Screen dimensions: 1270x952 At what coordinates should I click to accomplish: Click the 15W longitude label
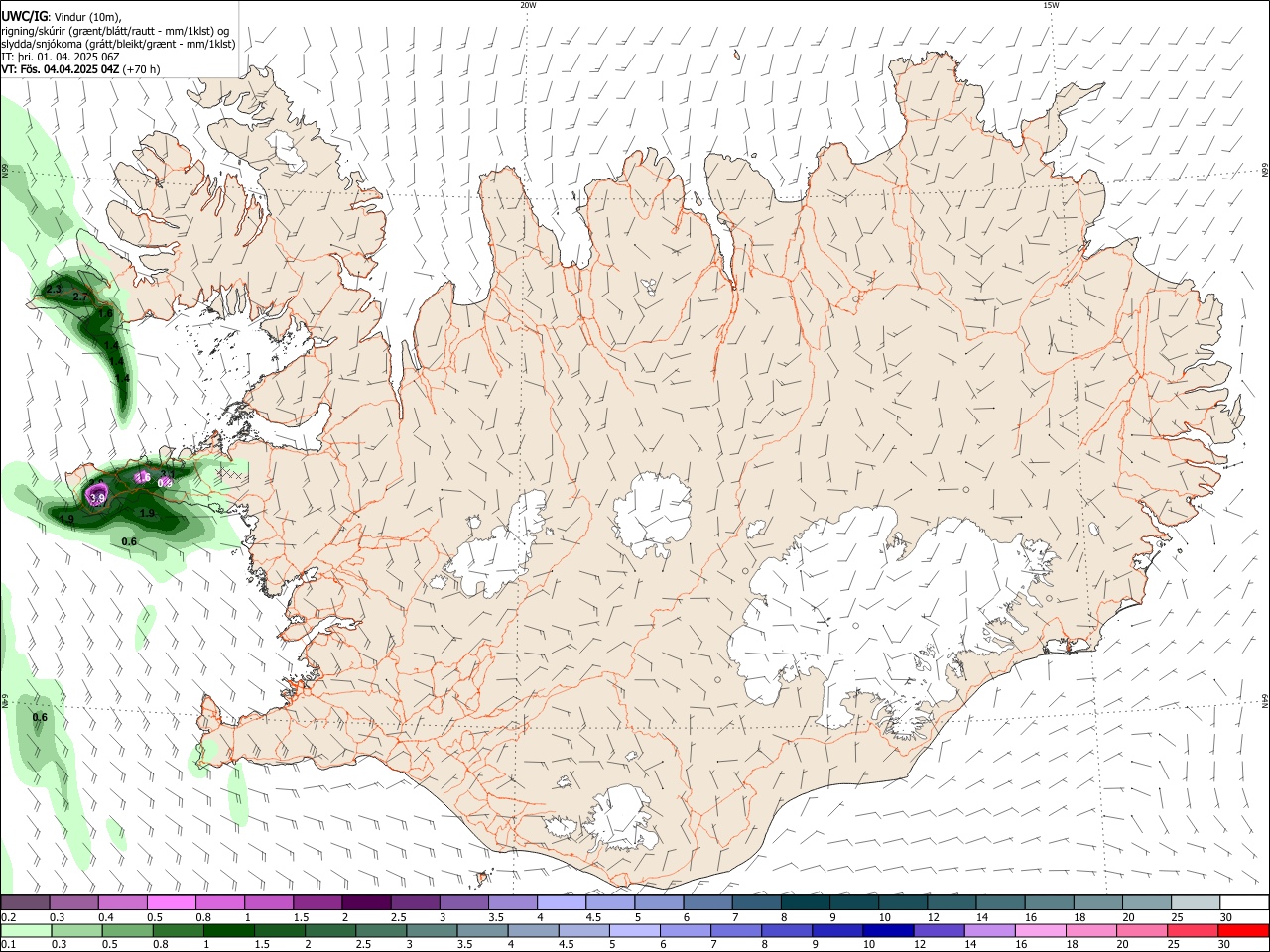pos(1051,5)
